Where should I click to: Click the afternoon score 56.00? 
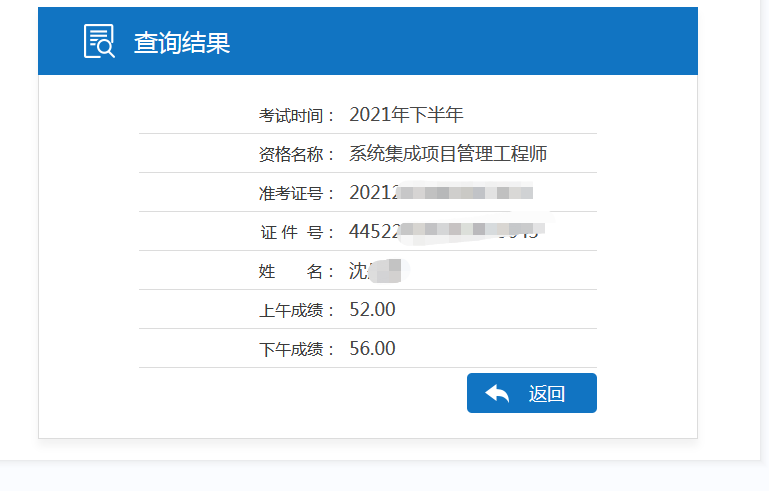point(372,348)
